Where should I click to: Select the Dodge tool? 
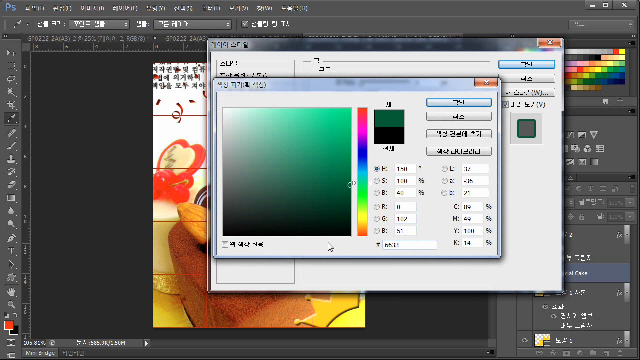coord(11,224)
